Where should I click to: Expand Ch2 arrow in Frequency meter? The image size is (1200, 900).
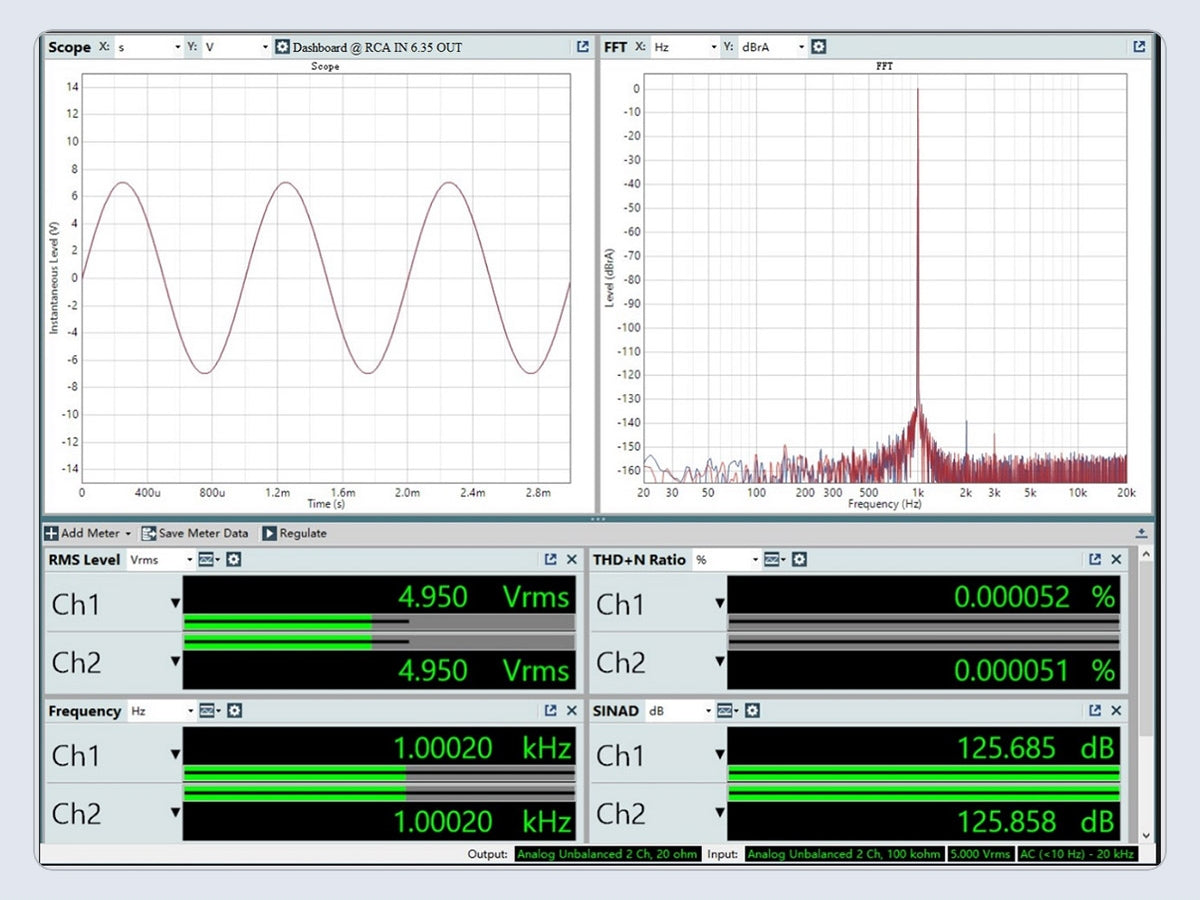tap(176, 812)
